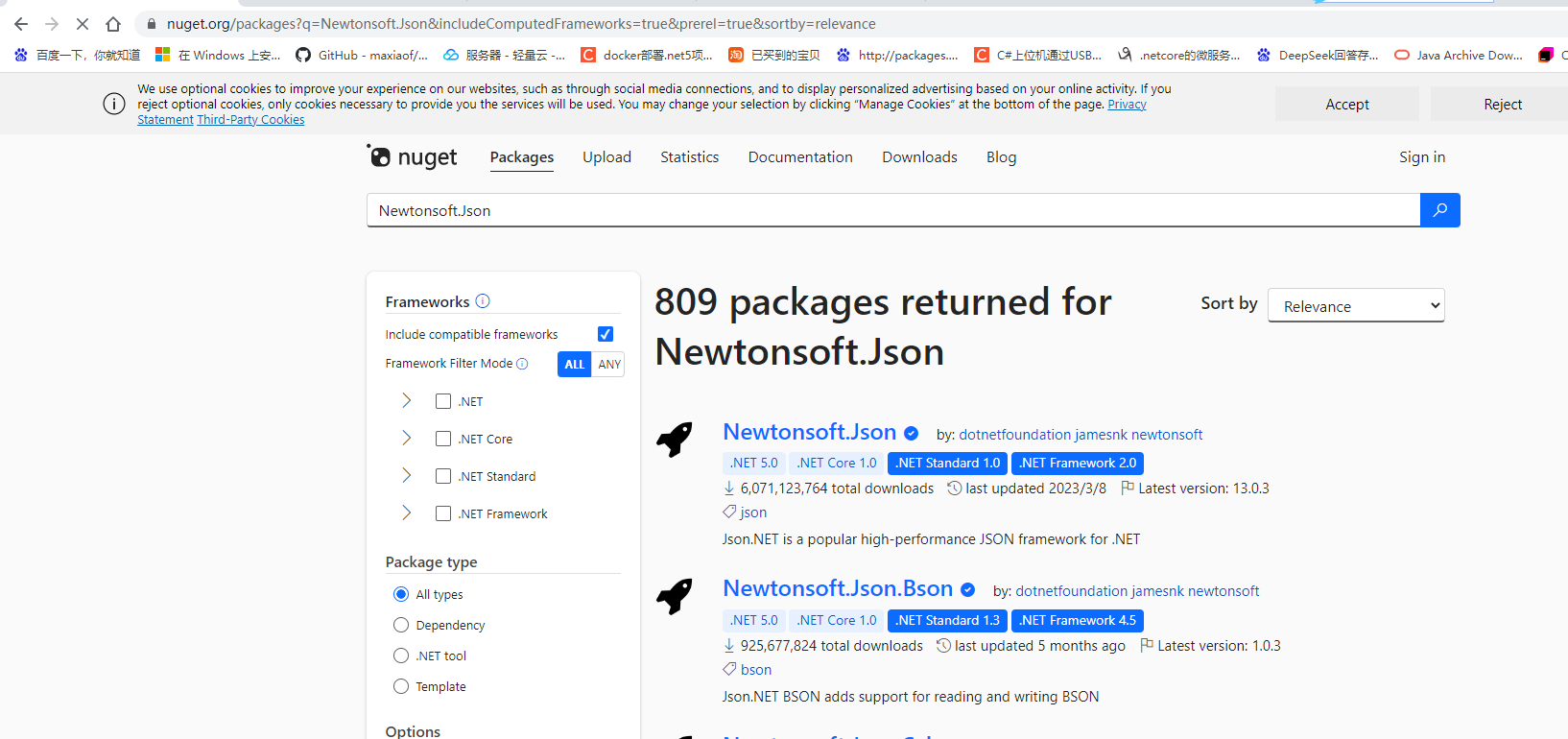Click the browser address bar URL
Screen dimensions: 1568x739
[x=521, y=24]
